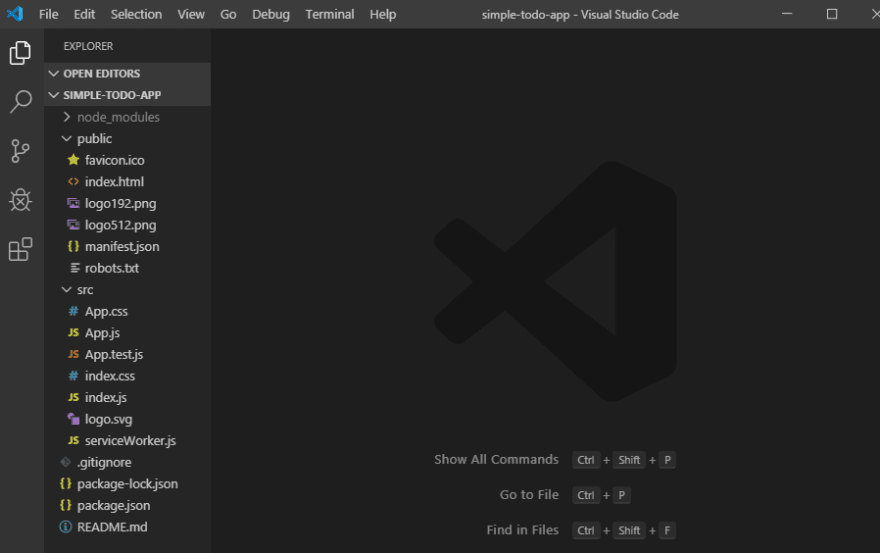
Task: Open the Debug menu
Action: pyautogui.click(x=271, y=14)
